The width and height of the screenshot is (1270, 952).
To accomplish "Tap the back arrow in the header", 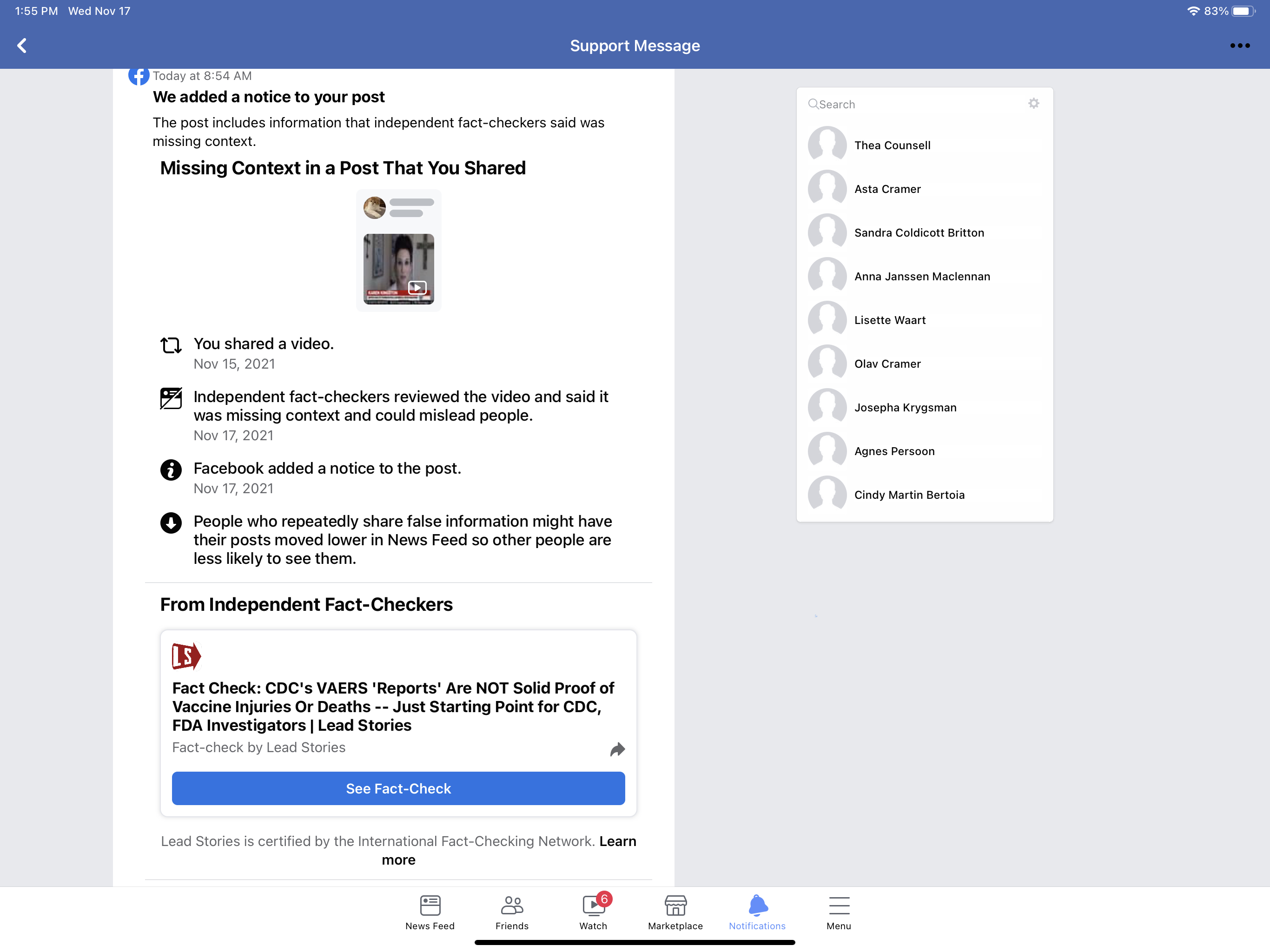I will (x=22, y=46).
